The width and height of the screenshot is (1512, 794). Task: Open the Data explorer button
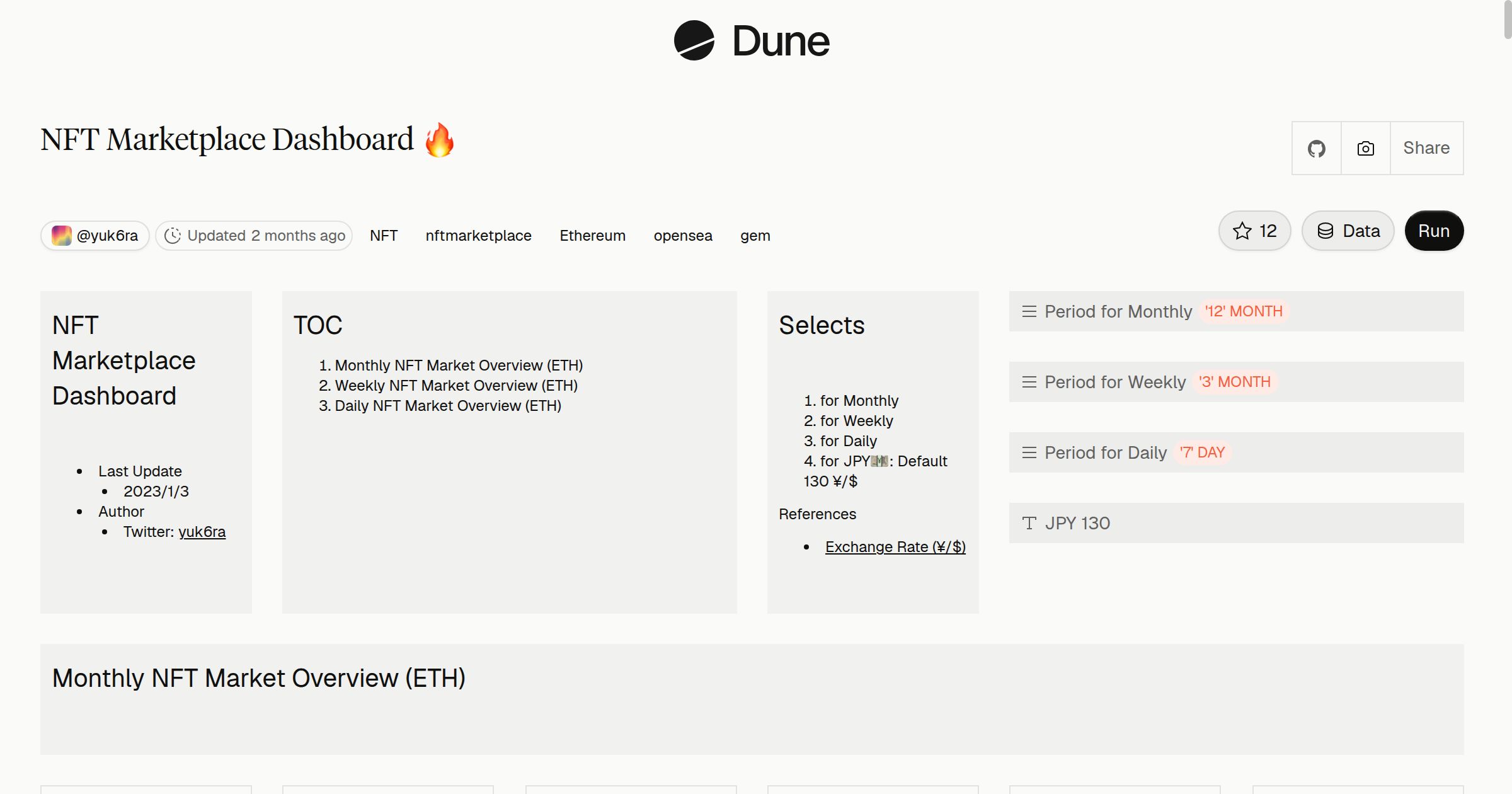(x=1348, y=231)
